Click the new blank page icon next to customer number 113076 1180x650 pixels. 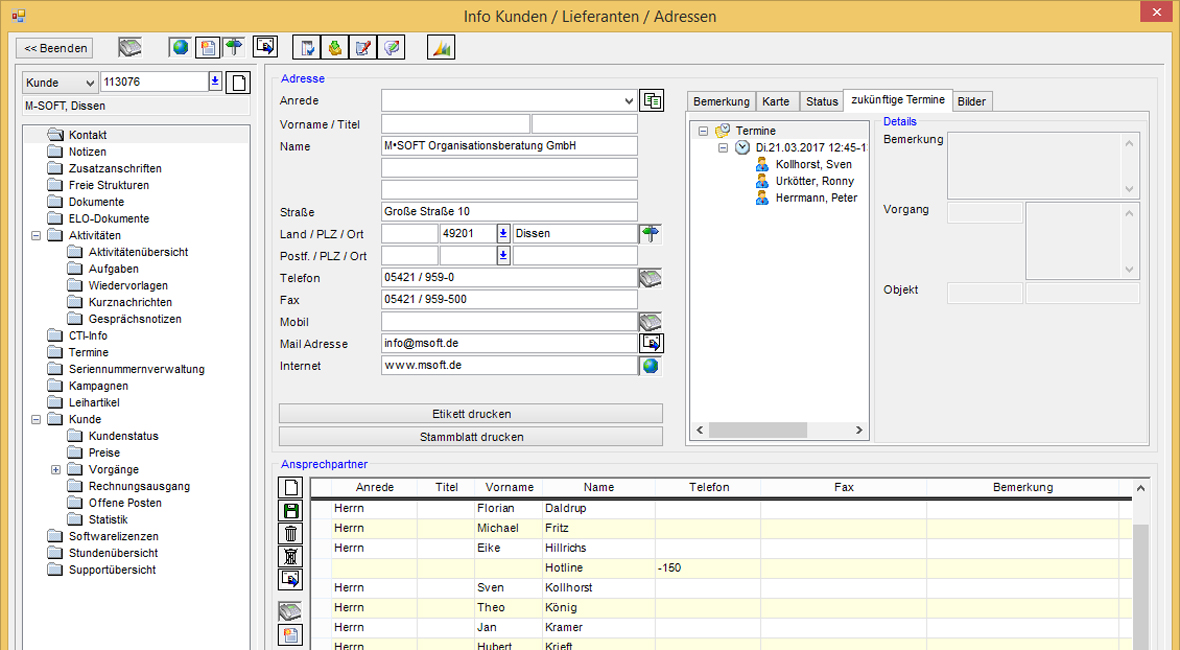click(x=238, y=83)
